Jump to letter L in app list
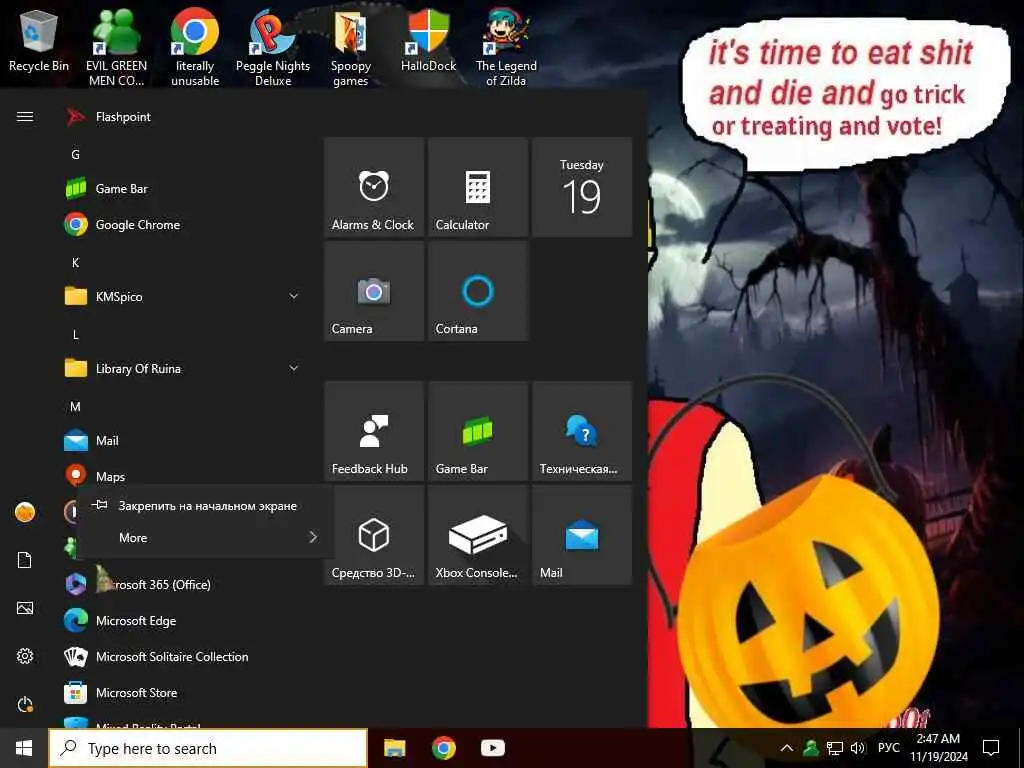Viewport: 1024px width, 768px height. 76,335
